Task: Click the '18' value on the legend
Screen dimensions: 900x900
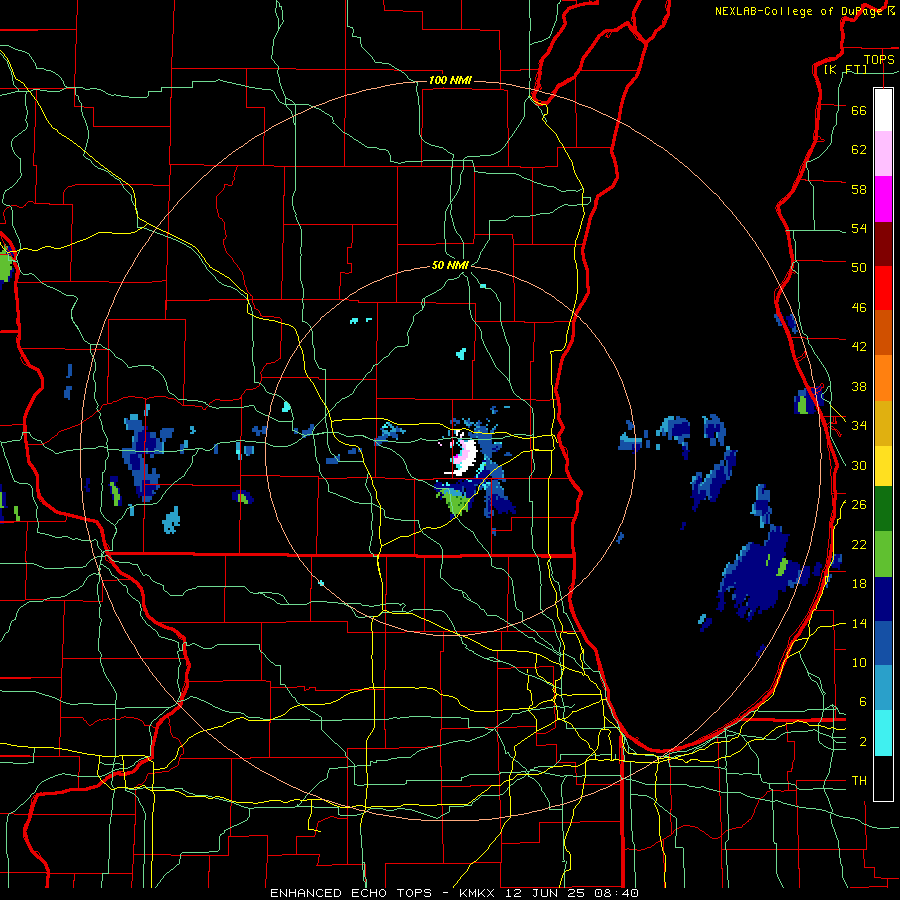Action: (x=859, y=584)
